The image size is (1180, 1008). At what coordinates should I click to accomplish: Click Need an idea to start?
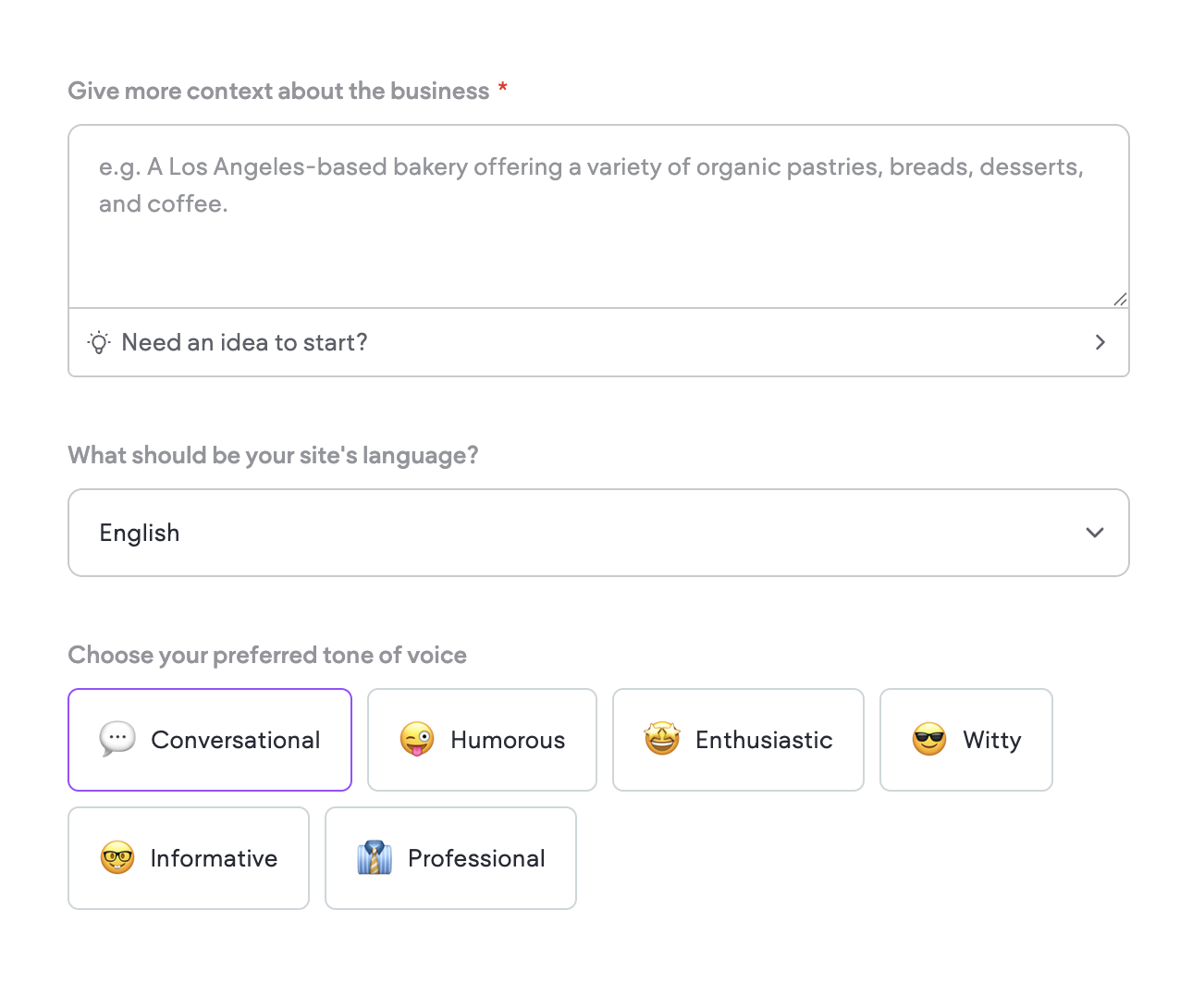click(245, 342)
